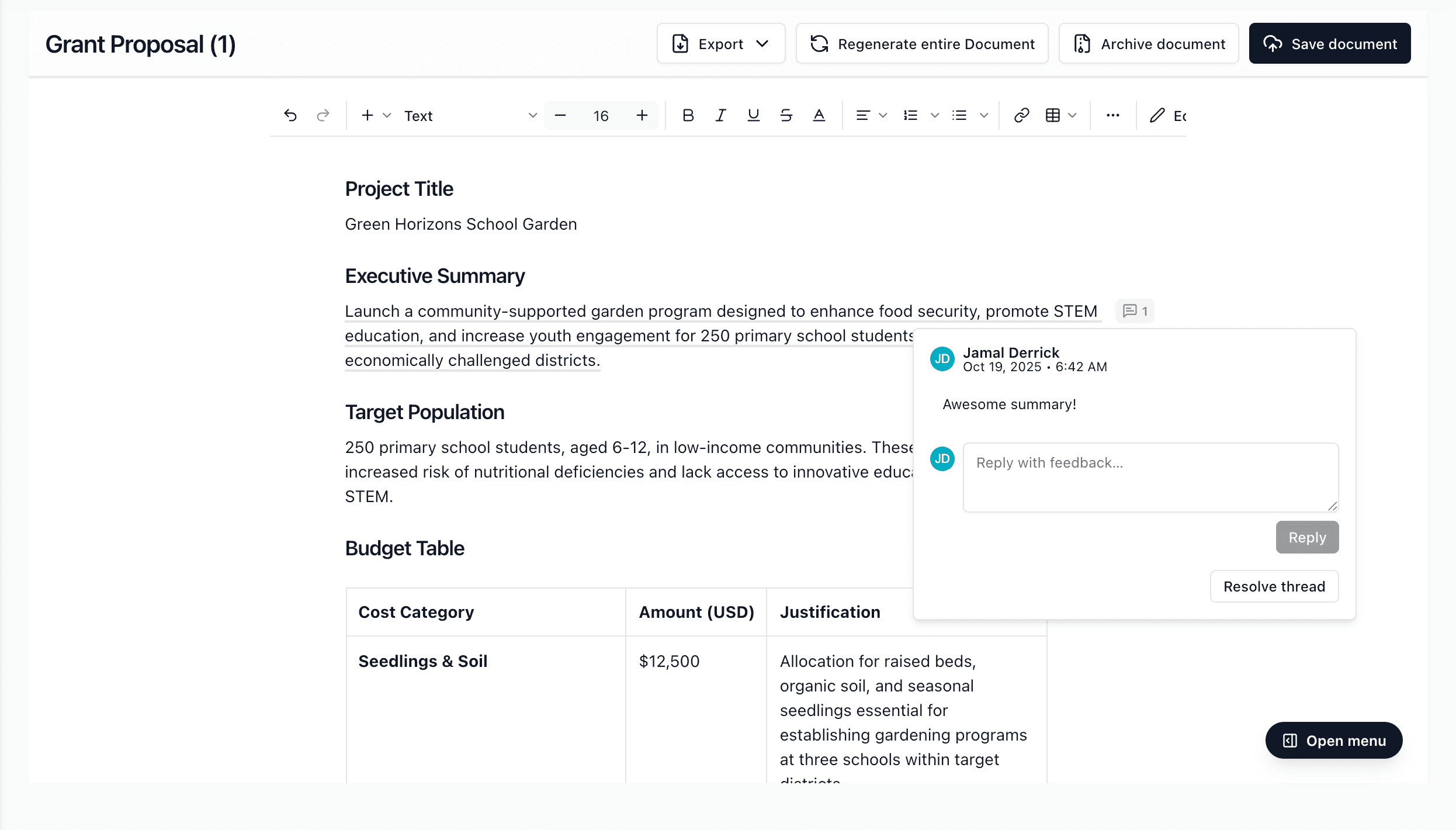Viewport: 1456px width, 830px height.
Task: Click the Archive document option
Action: tap(1148, 43)
